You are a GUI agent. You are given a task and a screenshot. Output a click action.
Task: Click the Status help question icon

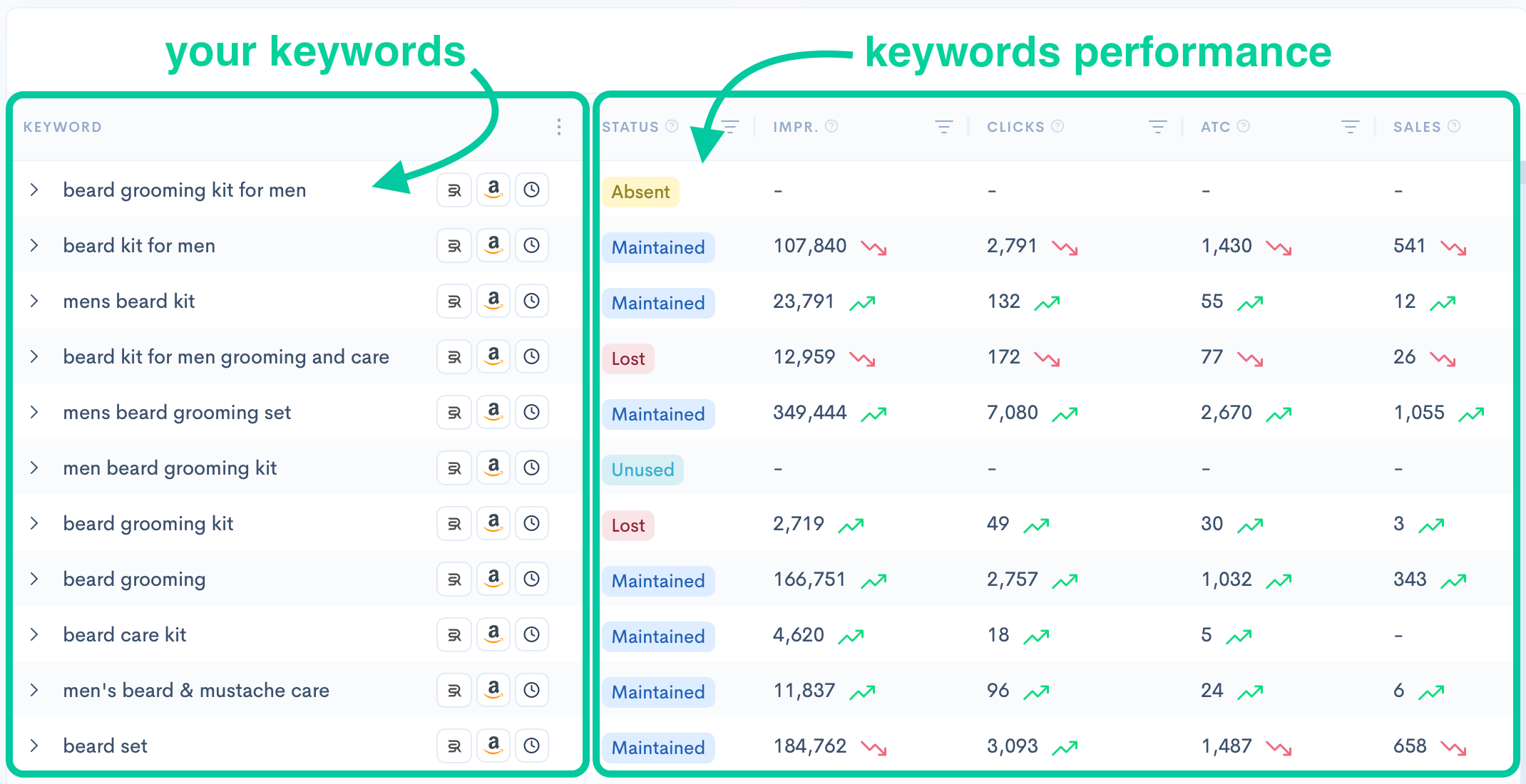pyautogui.click(x=672, y=126)
